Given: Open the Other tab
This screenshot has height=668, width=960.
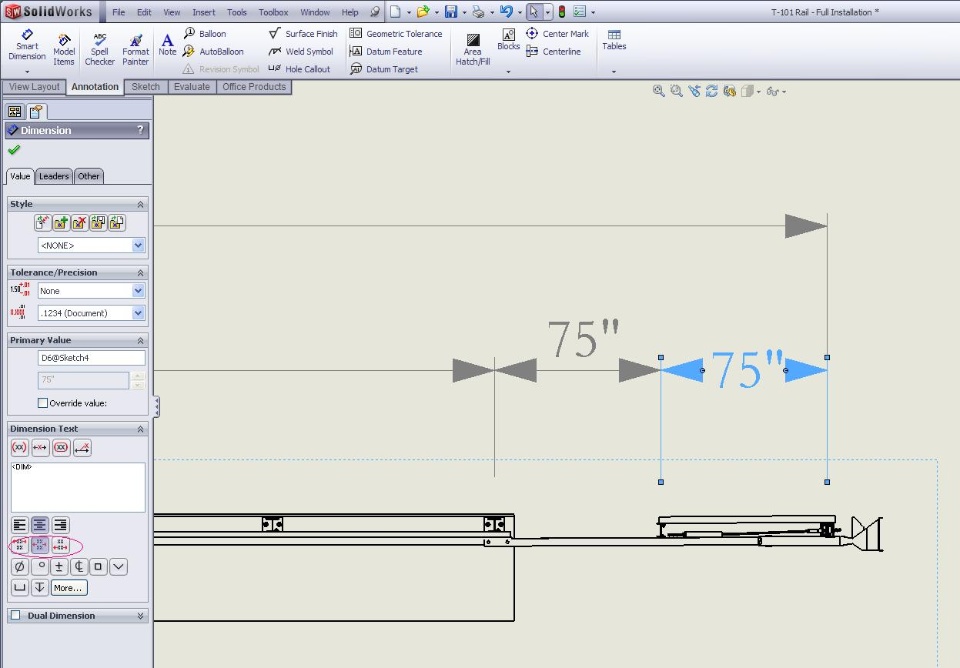Looking at the screenshot, I should pos(89,176).
